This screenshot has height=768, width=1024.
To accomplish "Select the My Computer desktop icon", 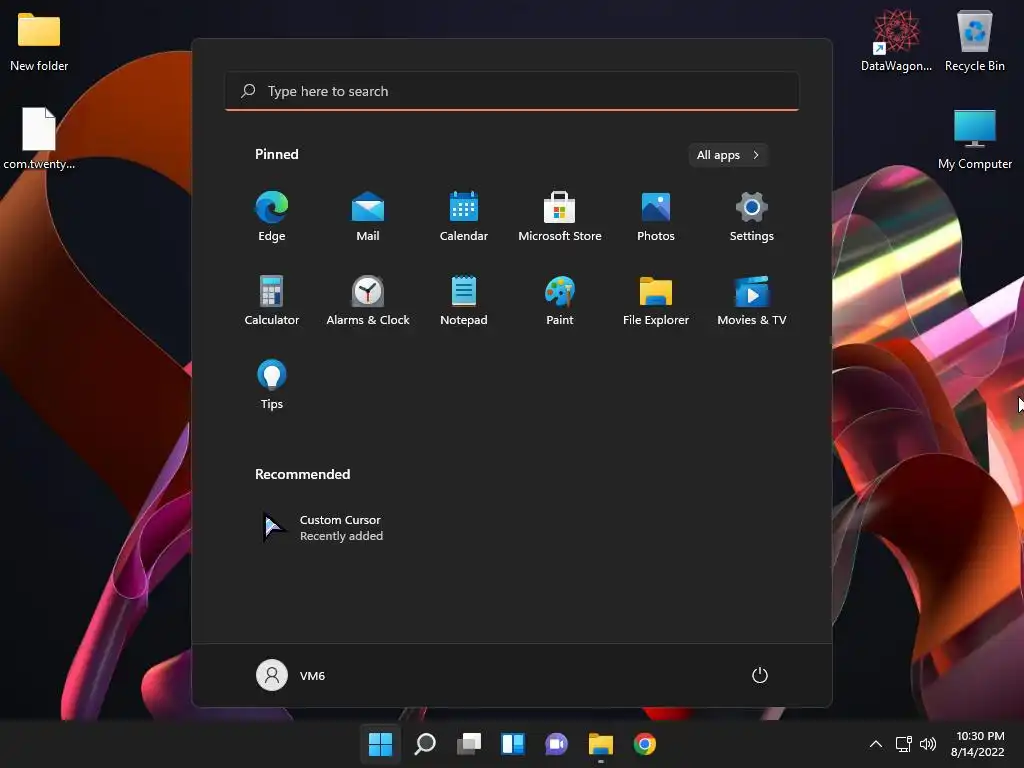I will [974, 138].
